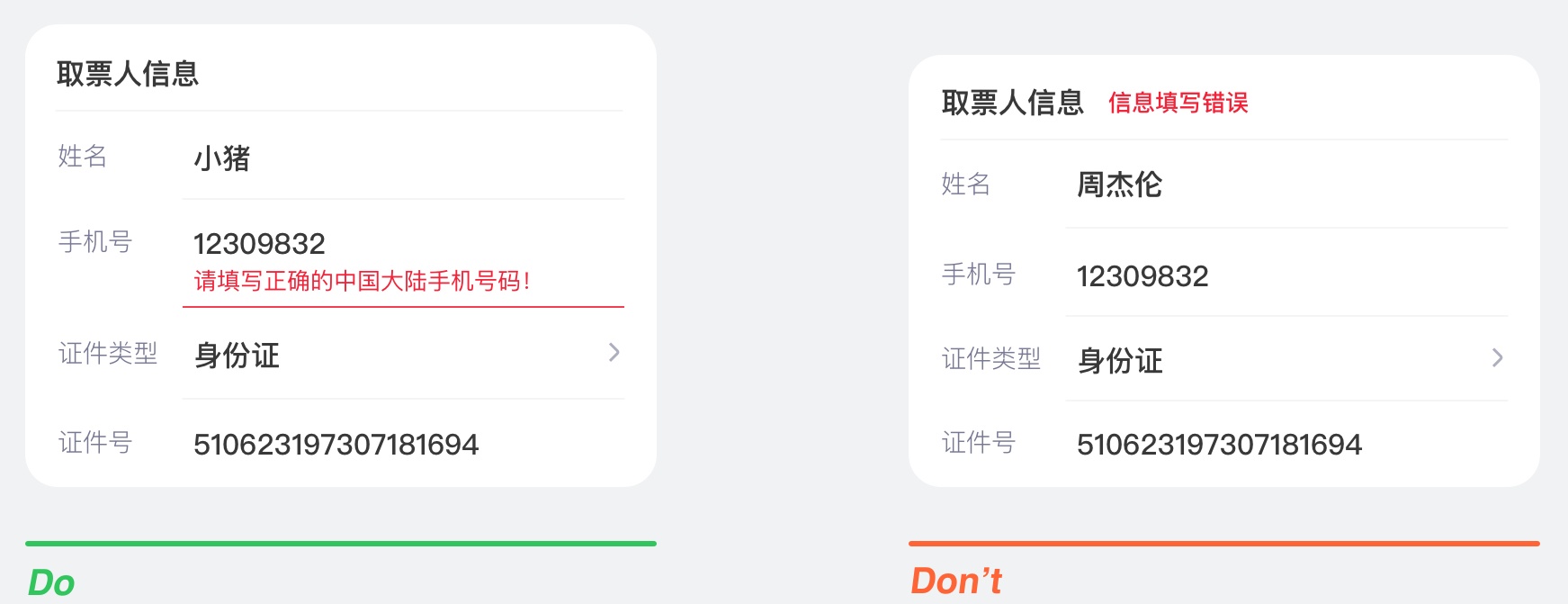This screenshot has height=604, width=1568.
Task: Click the orange Don't label
Action: (x=957, y=581)
